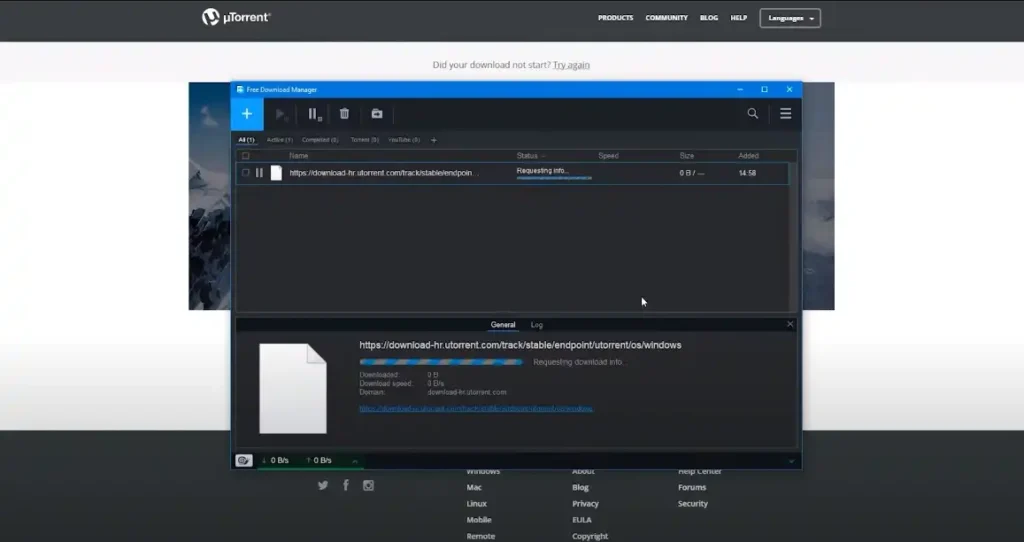Click the upload speed 0 B/s indicator in status bar
The width and height of the screenshot is (1024, 542).
pos(319,460)
